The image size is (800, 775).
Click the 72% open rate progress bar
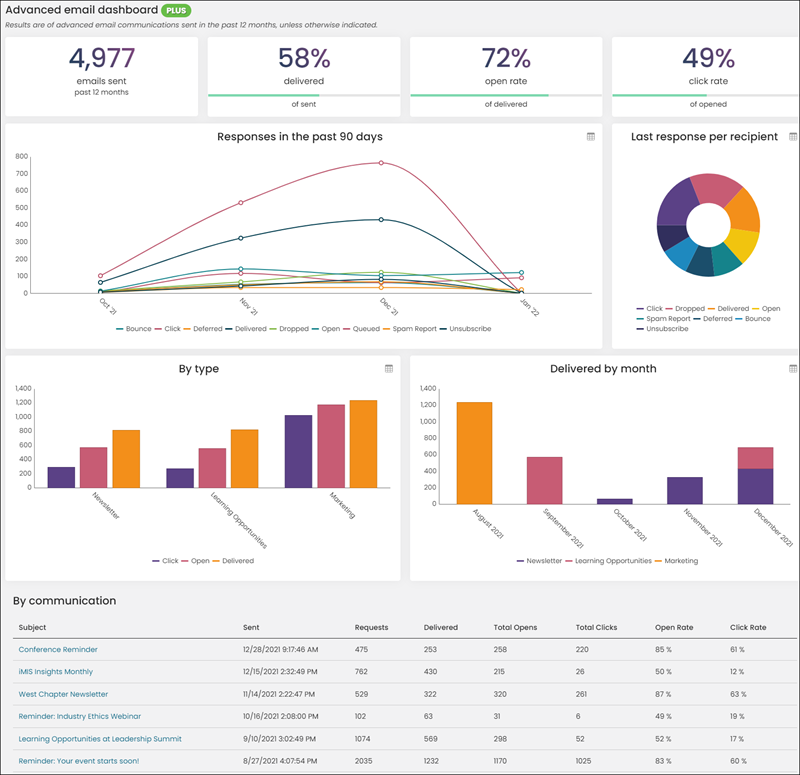tap(506, 95)
